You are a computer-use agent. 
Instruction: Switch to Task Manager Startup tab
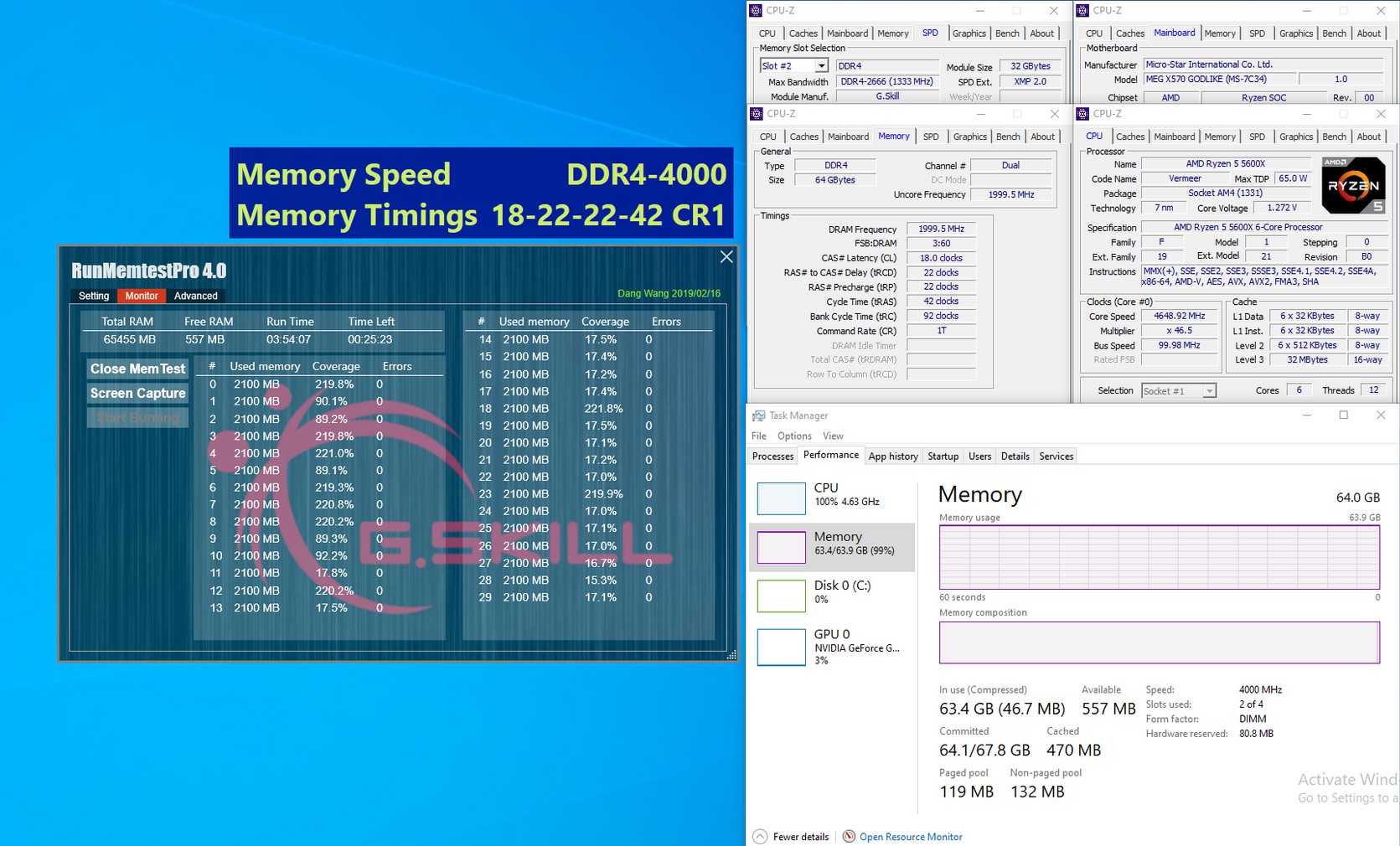coord(943,457)
